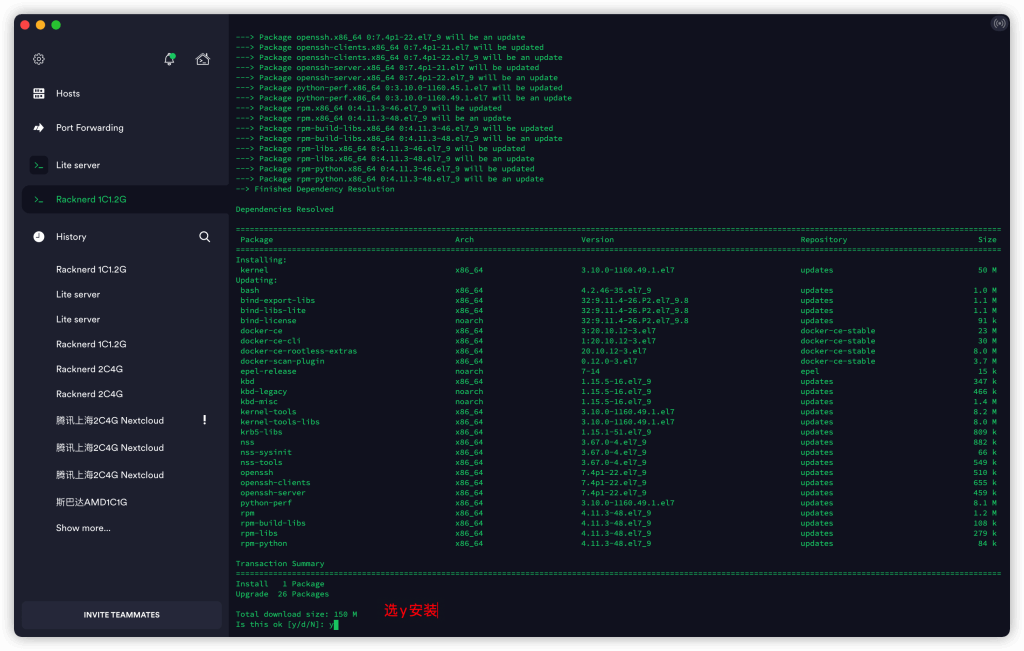
Task: Click the Hosts server icon
Action: (x=39, y=94)
